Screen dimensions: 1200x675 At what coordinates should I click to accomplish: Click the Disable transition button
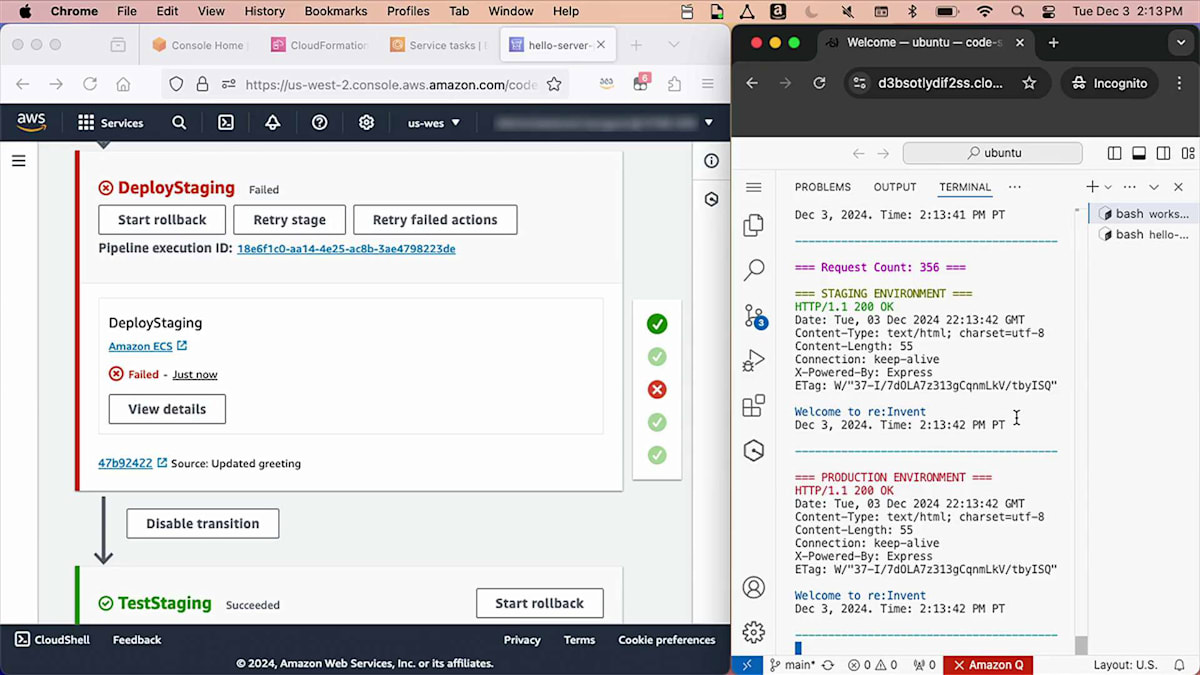click(x=203, y=523)
